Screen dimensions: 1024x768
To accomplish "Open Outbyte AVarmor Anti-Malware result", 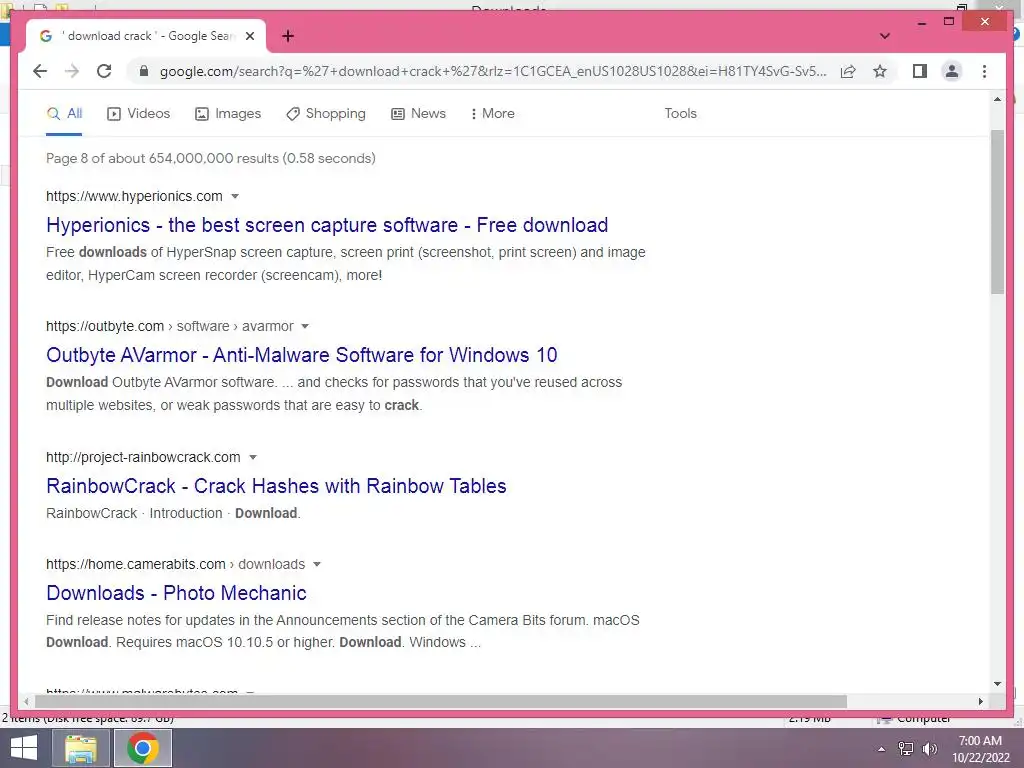I will (x=302, y=355).
